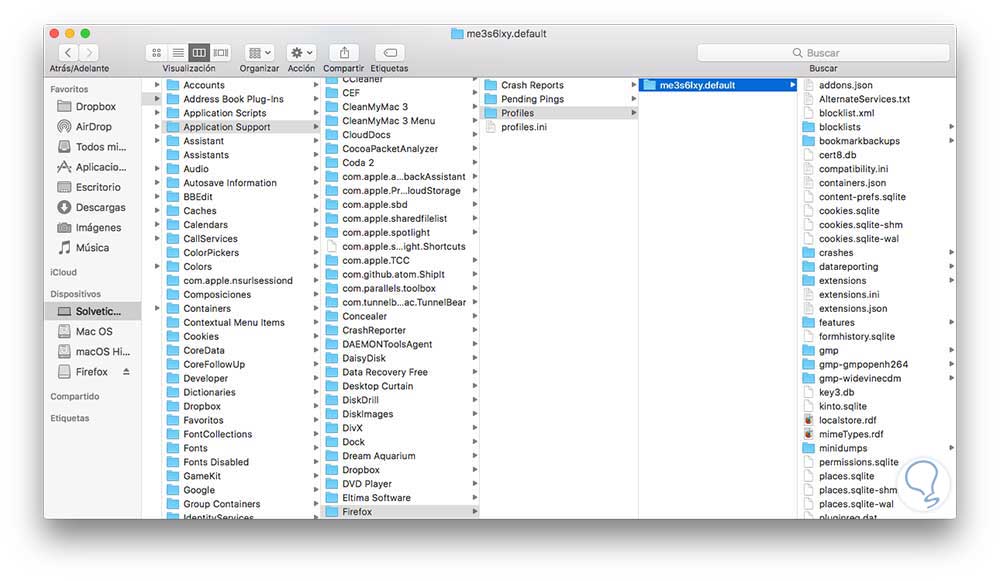Select the addons.json file
This screenshot has width=1000, height=581.
click(878, 85)
